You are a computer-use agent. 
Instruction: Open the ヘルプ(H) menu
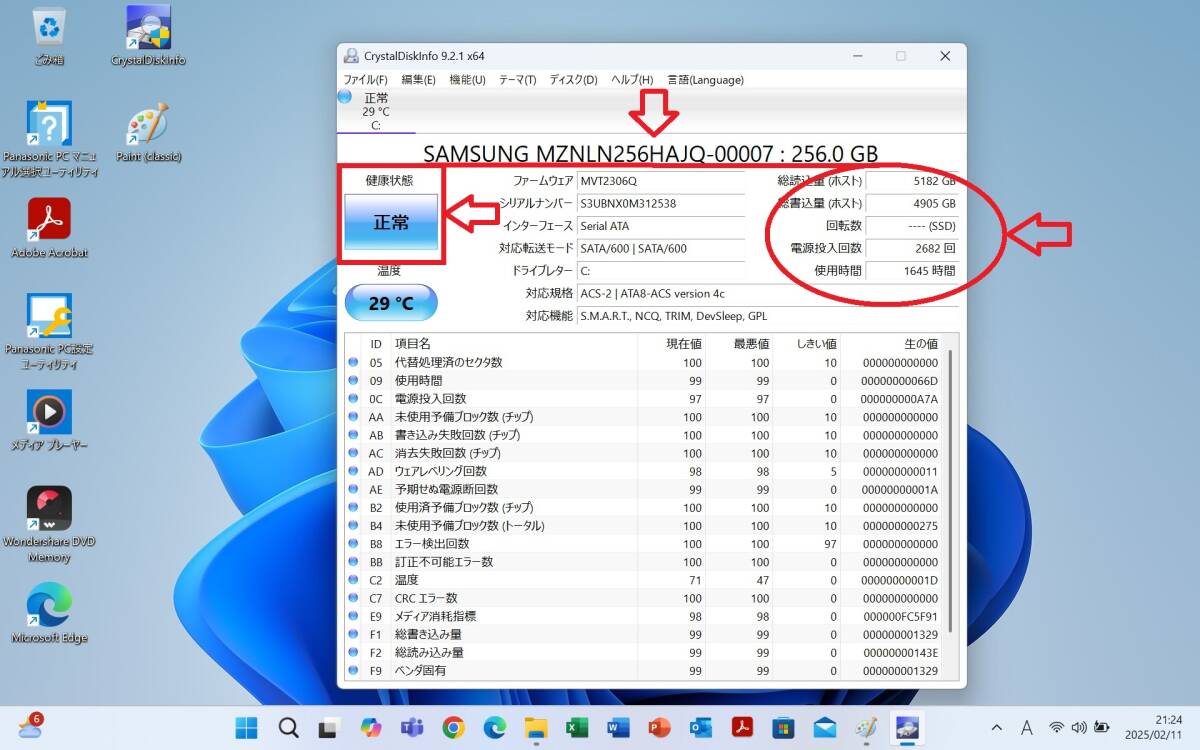(x=632, y=80)
